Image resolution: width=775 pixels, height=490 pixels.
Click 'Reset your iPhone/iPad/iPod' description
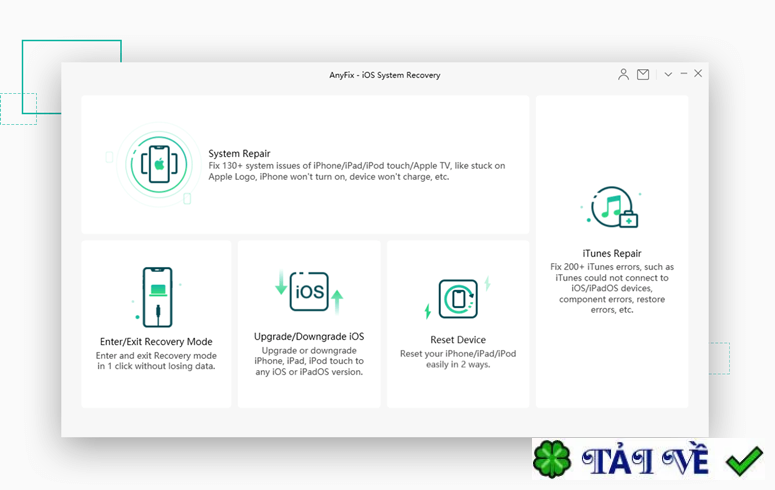458,359
